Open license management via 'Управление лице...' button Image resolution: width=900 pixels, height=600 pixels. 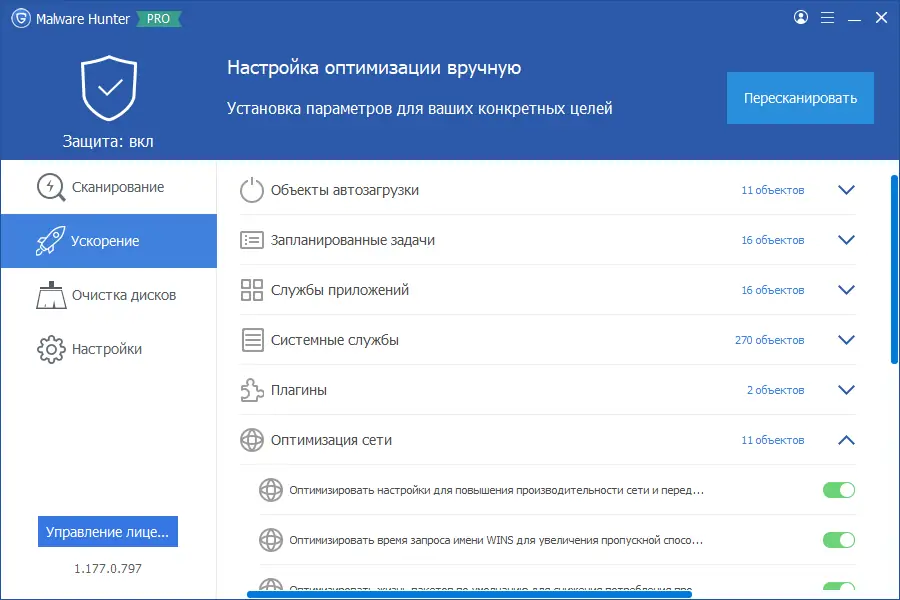point(108,531)
